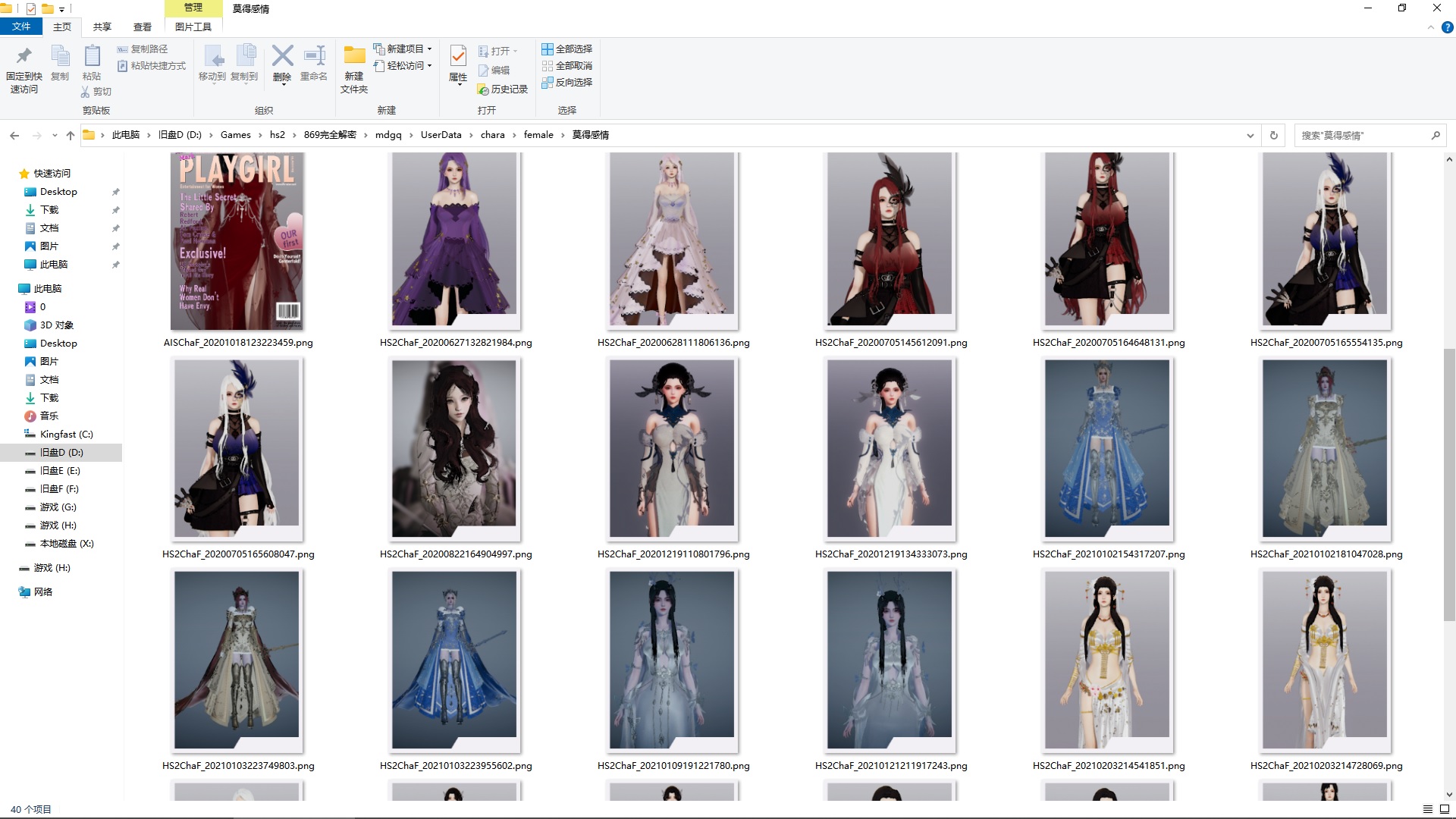
Task: Select 游戏 (G:) drive in sidebar
Action: 58,507
